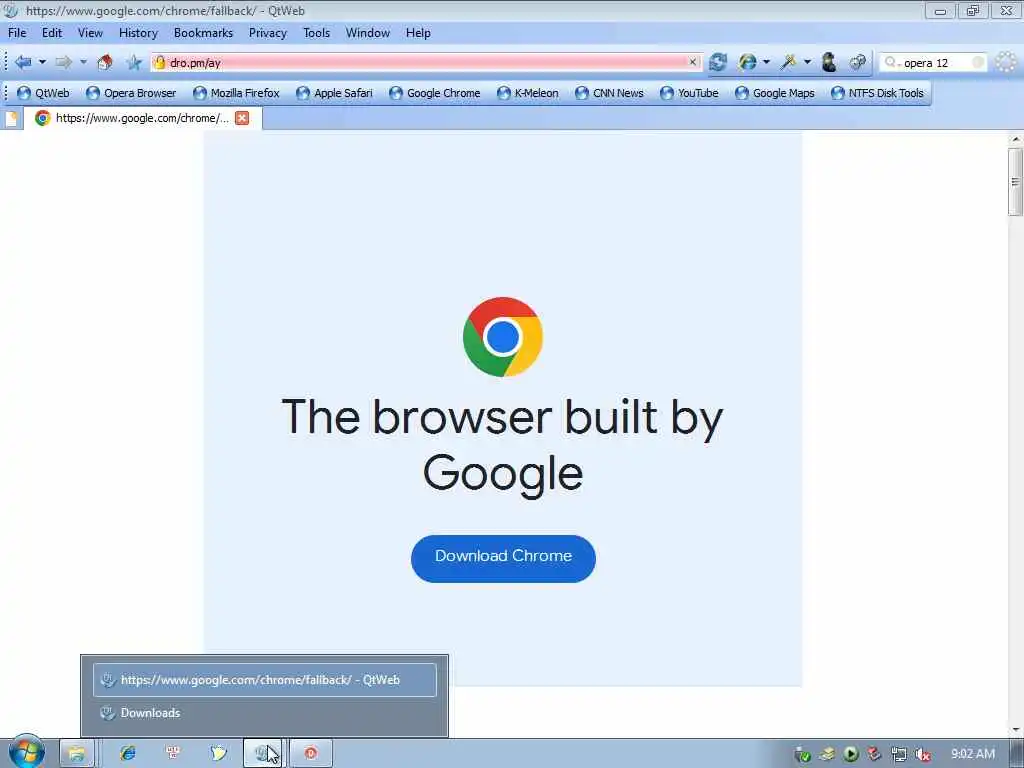Open the Google Chrome bookmark
This screenshot has height=768, width=1024.
(435, 93)
